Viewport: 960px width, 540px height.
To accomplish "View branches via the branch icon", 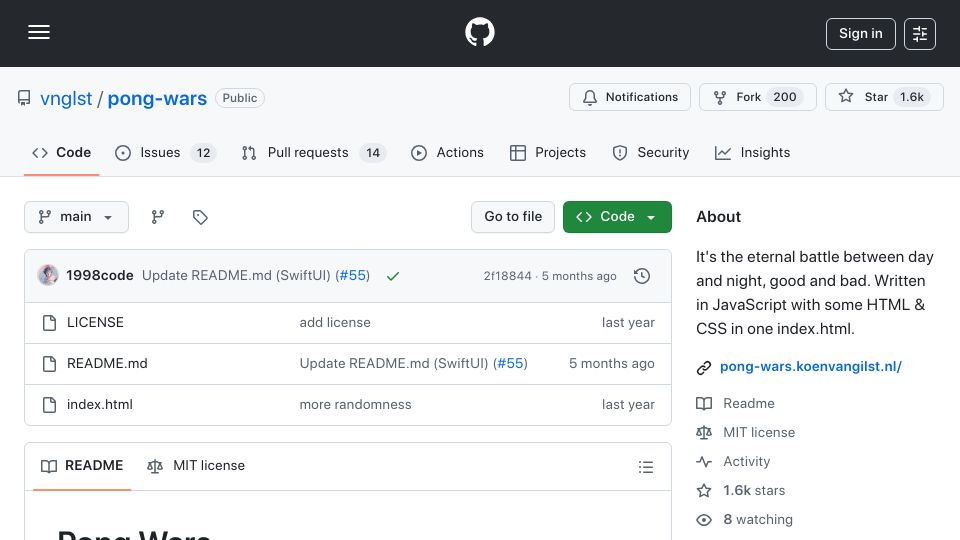I will point(158,217).
